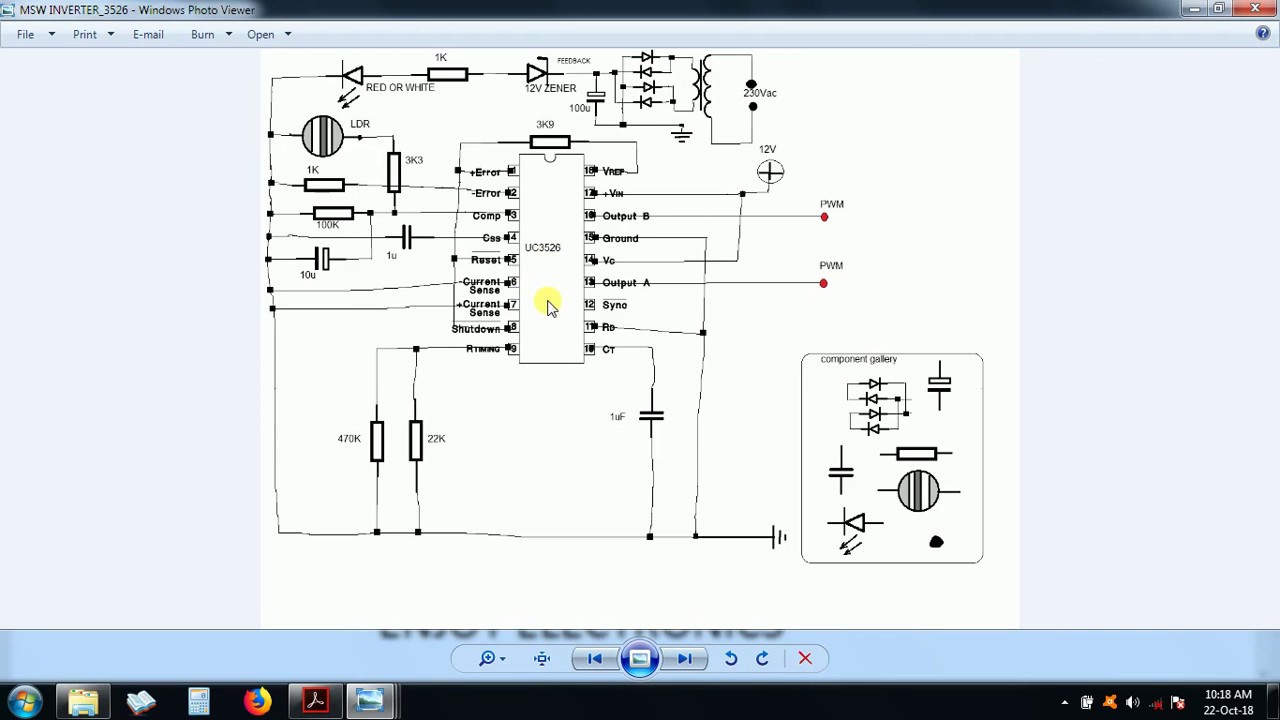Open the Windows Start menu

[25, 701]
